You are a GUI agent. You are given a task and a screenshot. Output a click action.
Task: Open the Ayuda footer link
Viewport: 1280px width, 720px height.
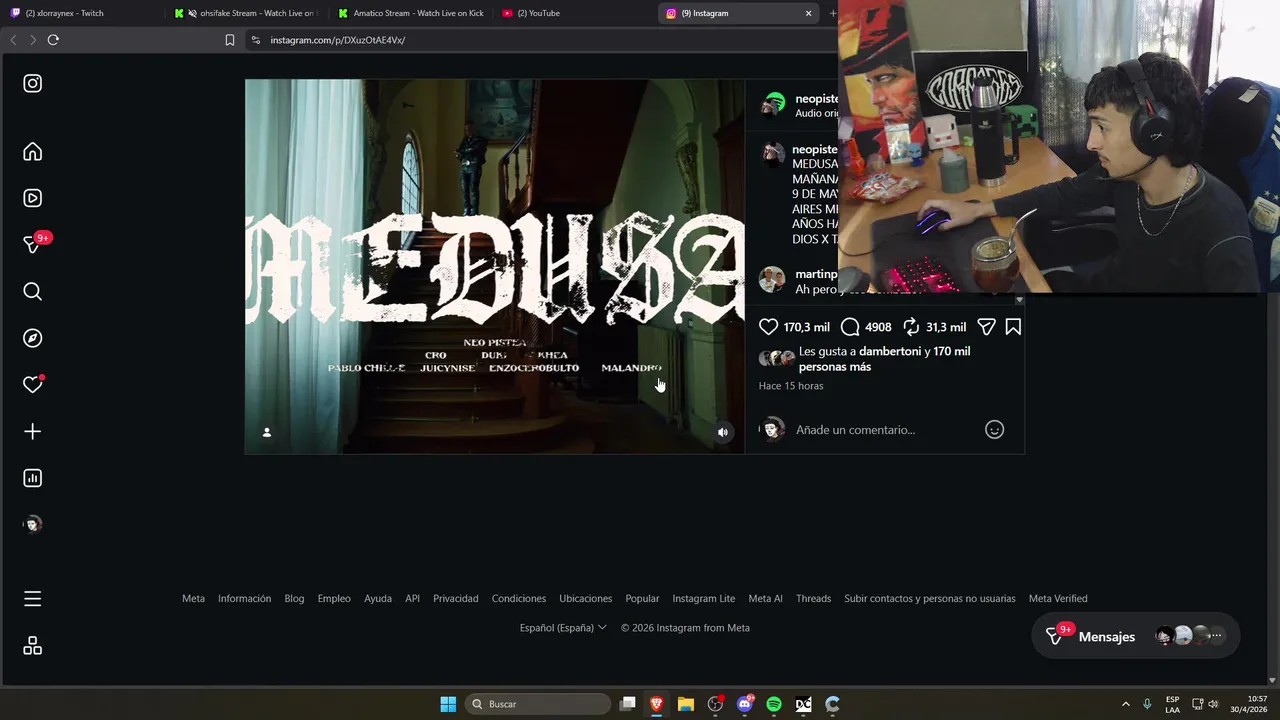[378, 598]
